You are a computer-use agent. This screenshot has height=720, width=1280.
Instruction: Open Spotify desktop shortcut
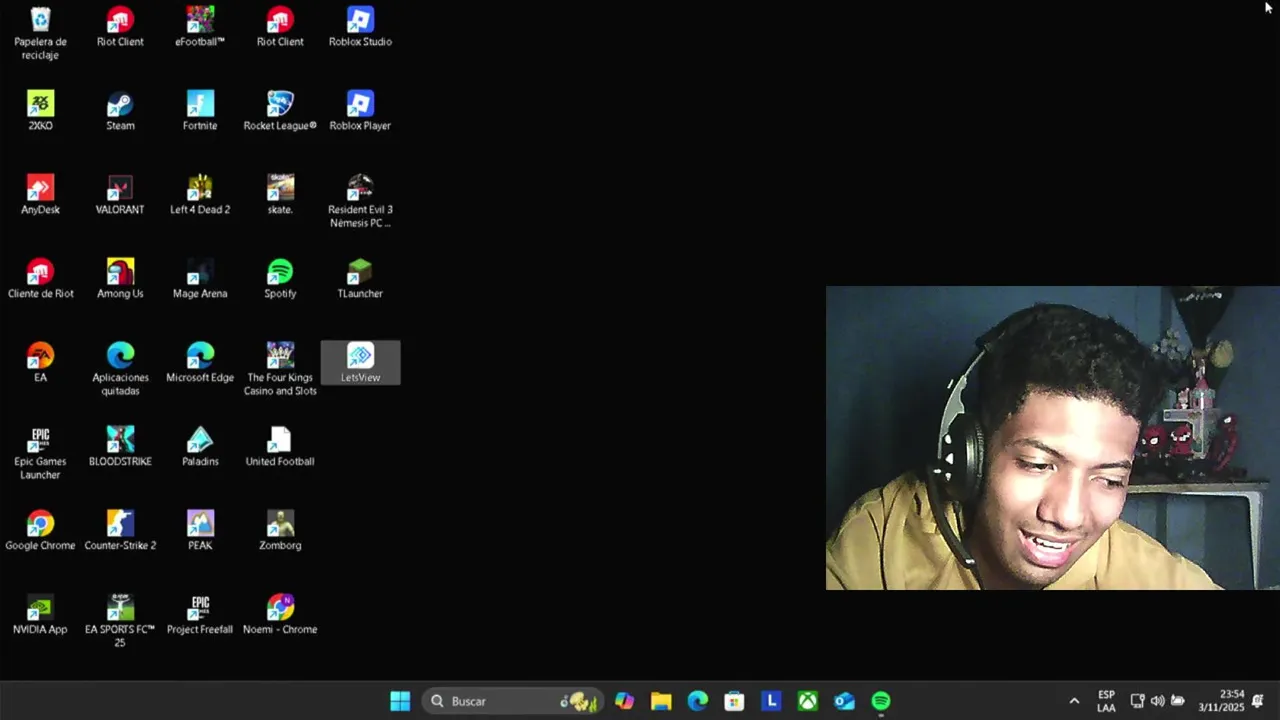tap(280, 279)
